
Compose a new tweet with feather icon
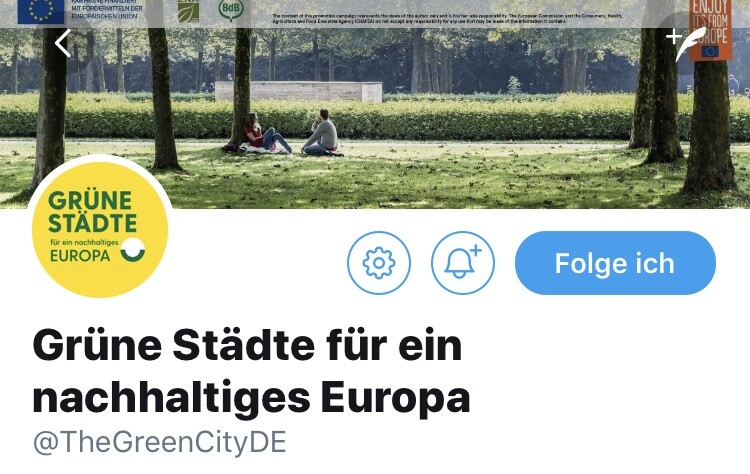(x=686, y=43)
